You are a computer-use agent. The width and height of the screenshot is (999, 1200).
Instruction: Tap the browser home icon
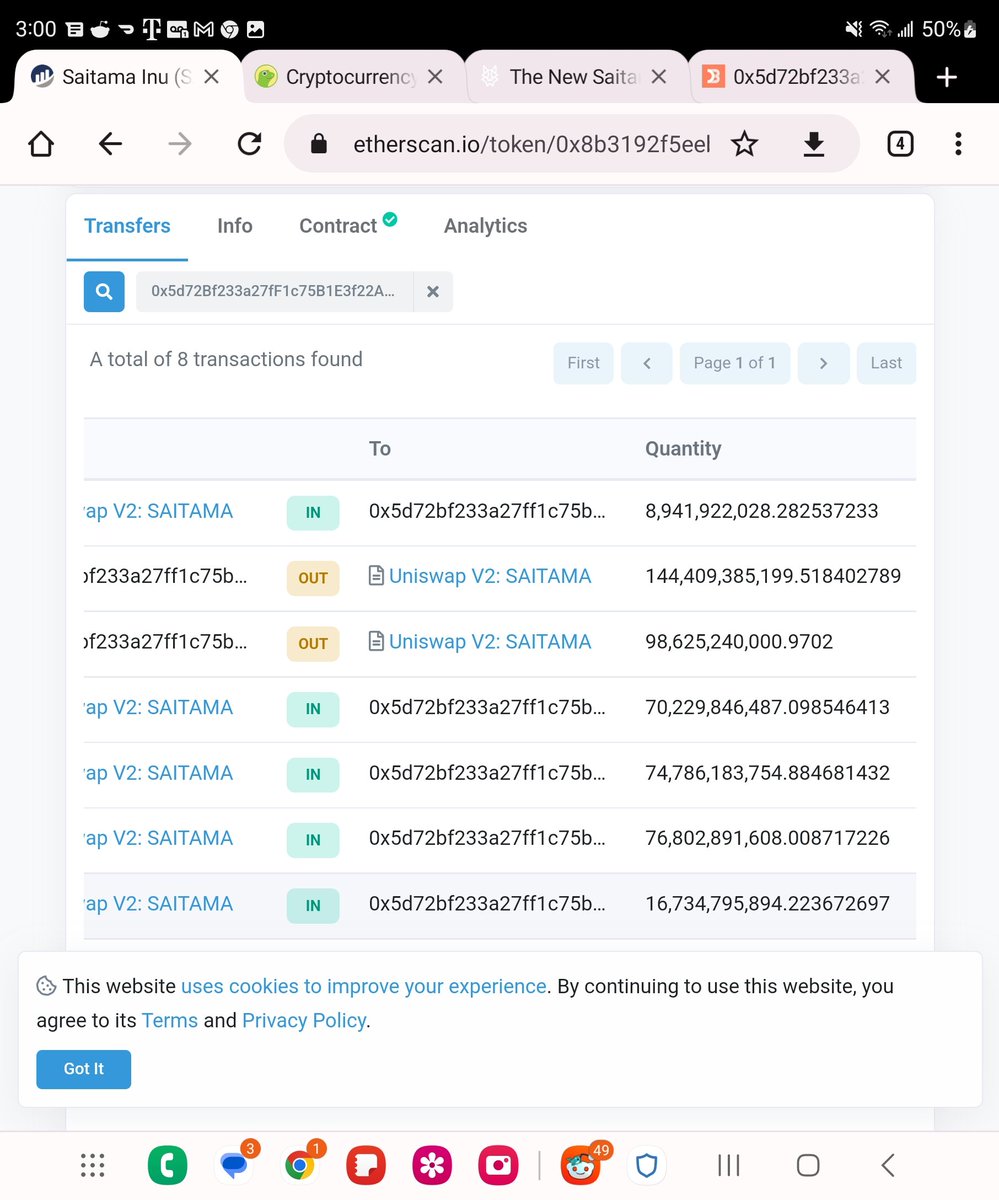coord(40,144)
